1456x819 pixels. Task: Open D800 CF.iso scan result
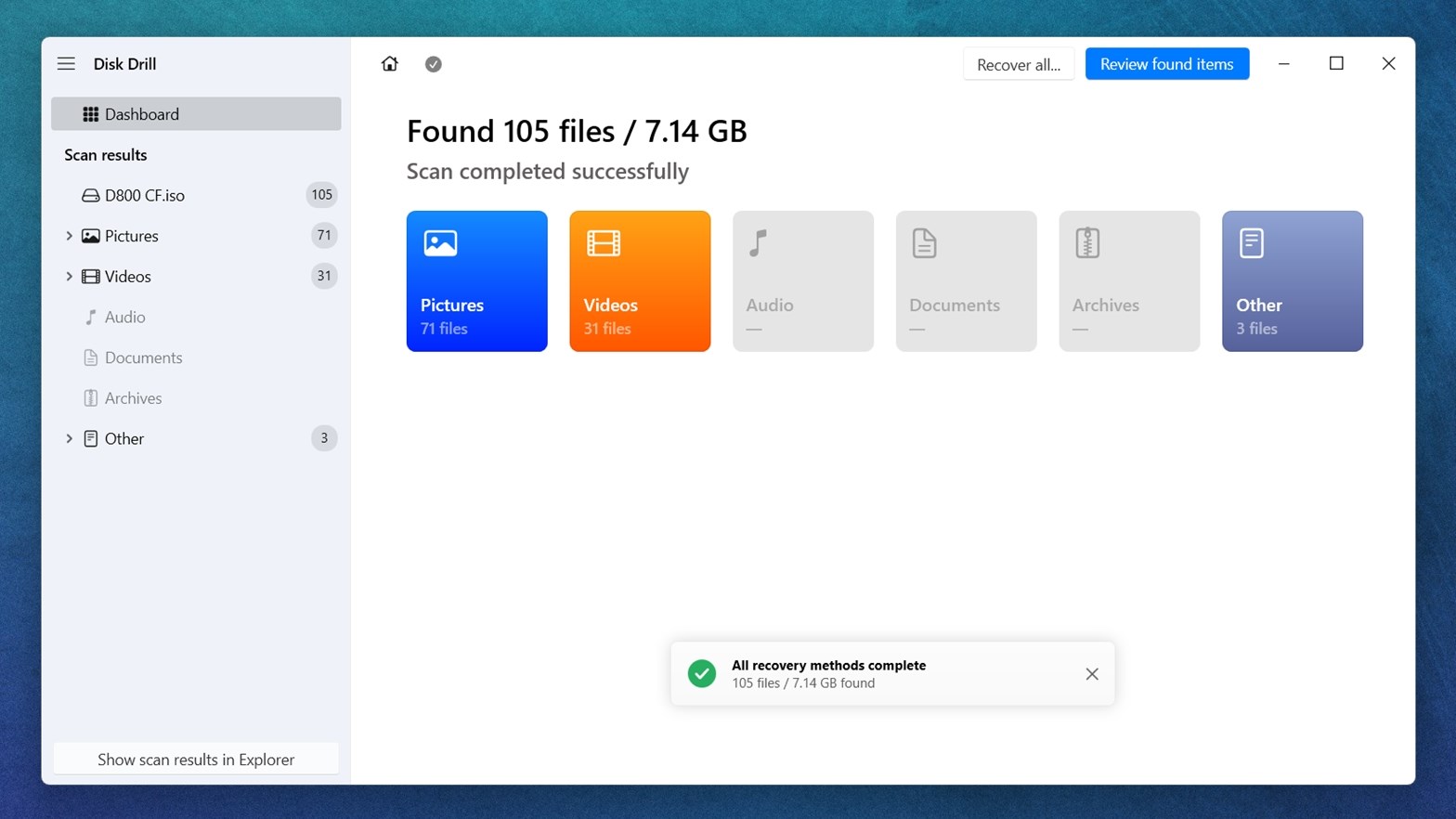[x=196, y=195]
